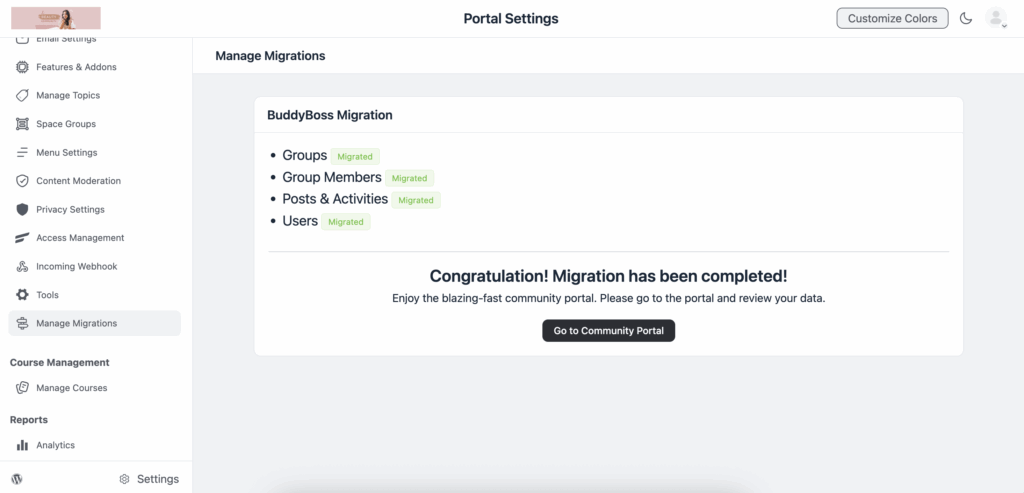Click the Customize Colors button
Screen dimensions: 1024x493
pyautogui.click(x=892, y=18)
